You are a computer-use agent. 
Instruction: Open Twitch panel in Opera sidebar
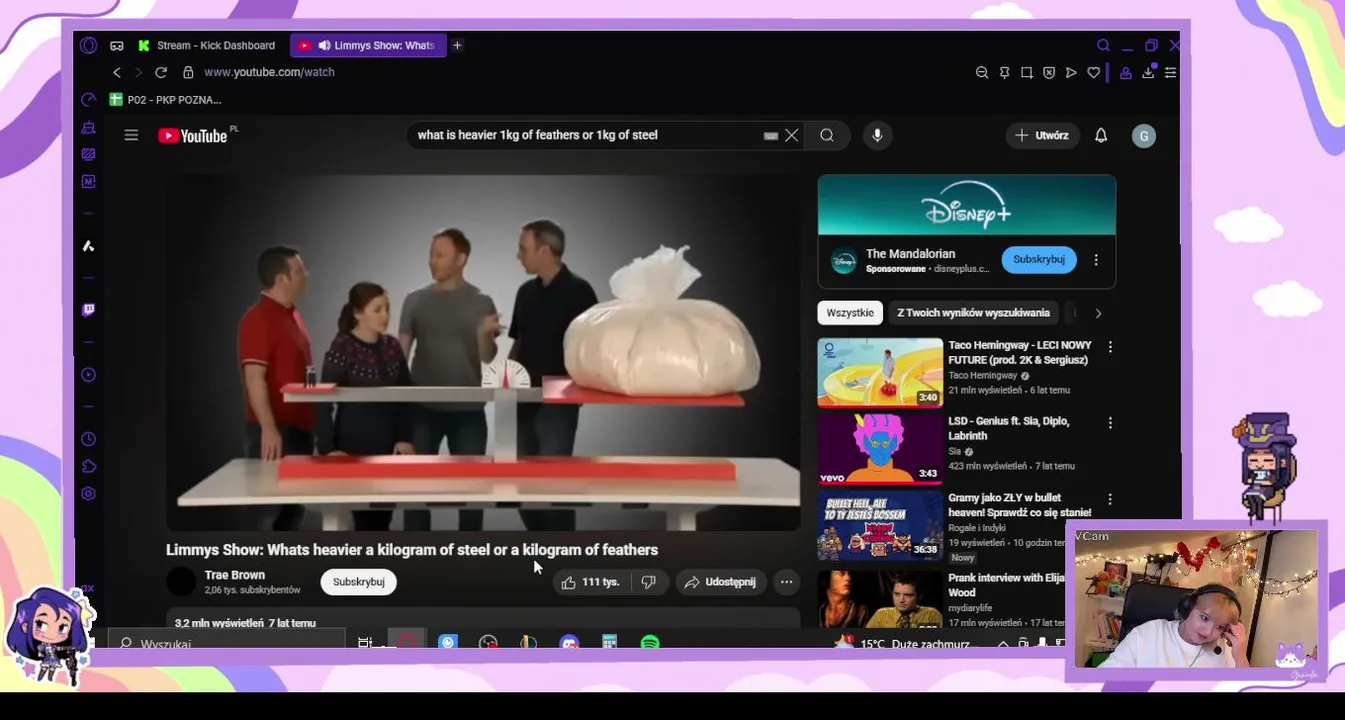(89, 310)
